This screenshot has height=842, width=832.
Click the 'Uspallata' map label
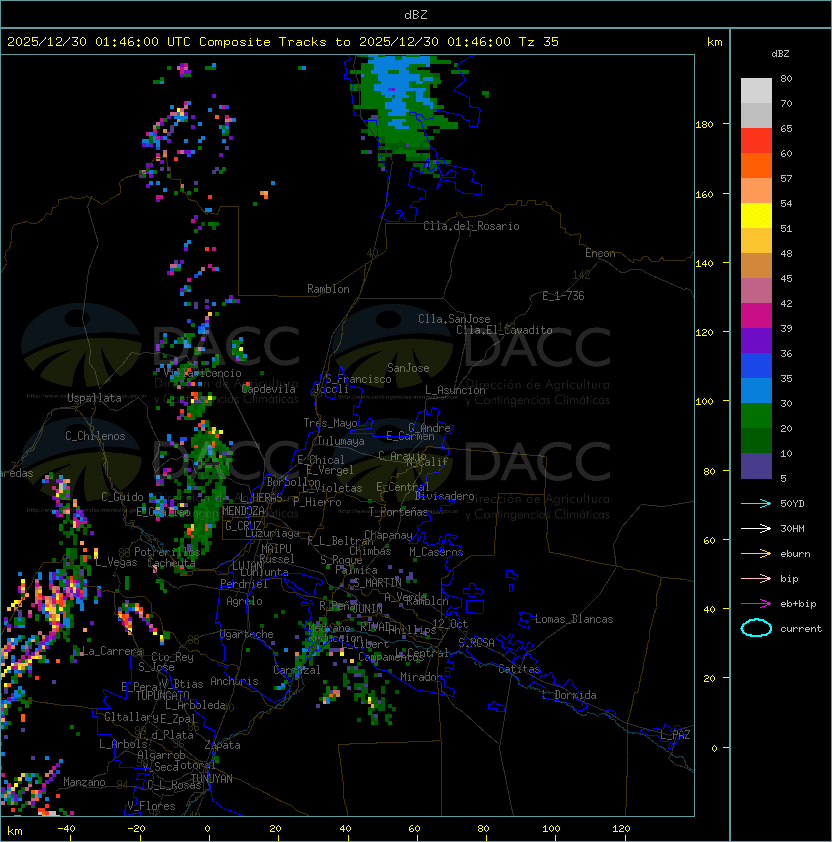pyautogui.click(x=94, y=398)
